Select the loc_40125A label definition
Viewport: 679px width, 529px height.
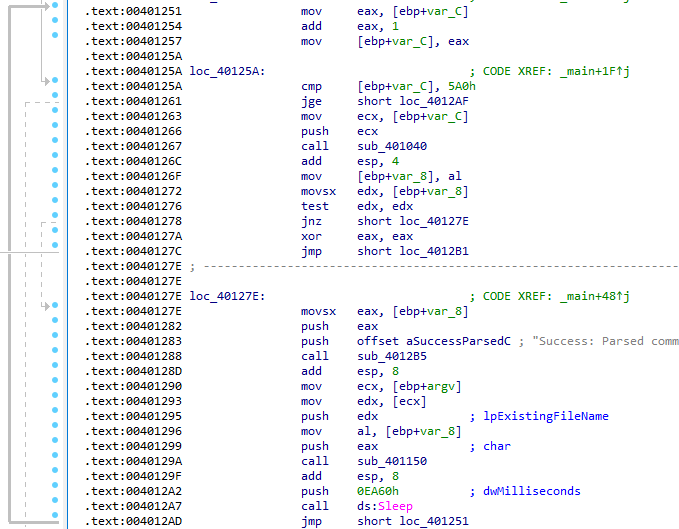(227, 71)
